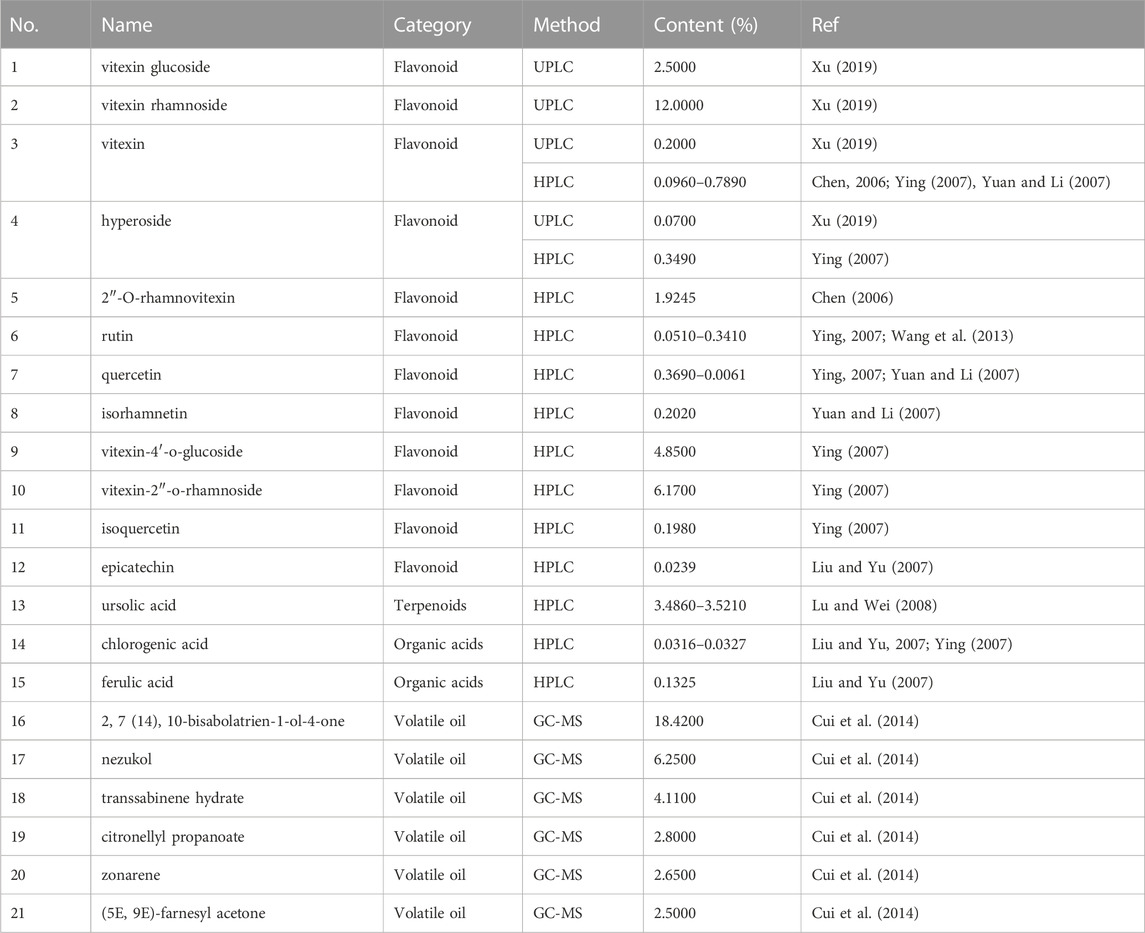Click the "0.0700" content value
The image size is (1145, 933).
pos(675,220)
